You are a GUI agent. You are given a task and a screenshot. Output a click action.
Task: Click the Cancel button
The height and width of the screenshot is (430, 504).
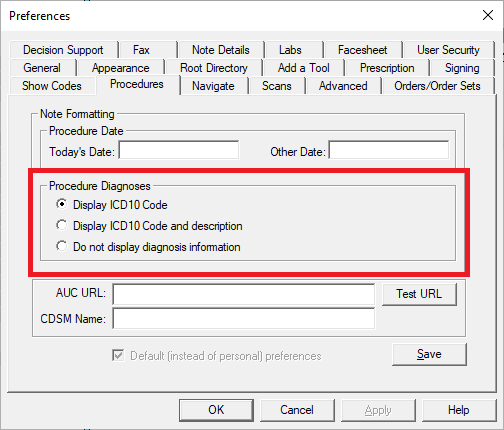(297, 410)
